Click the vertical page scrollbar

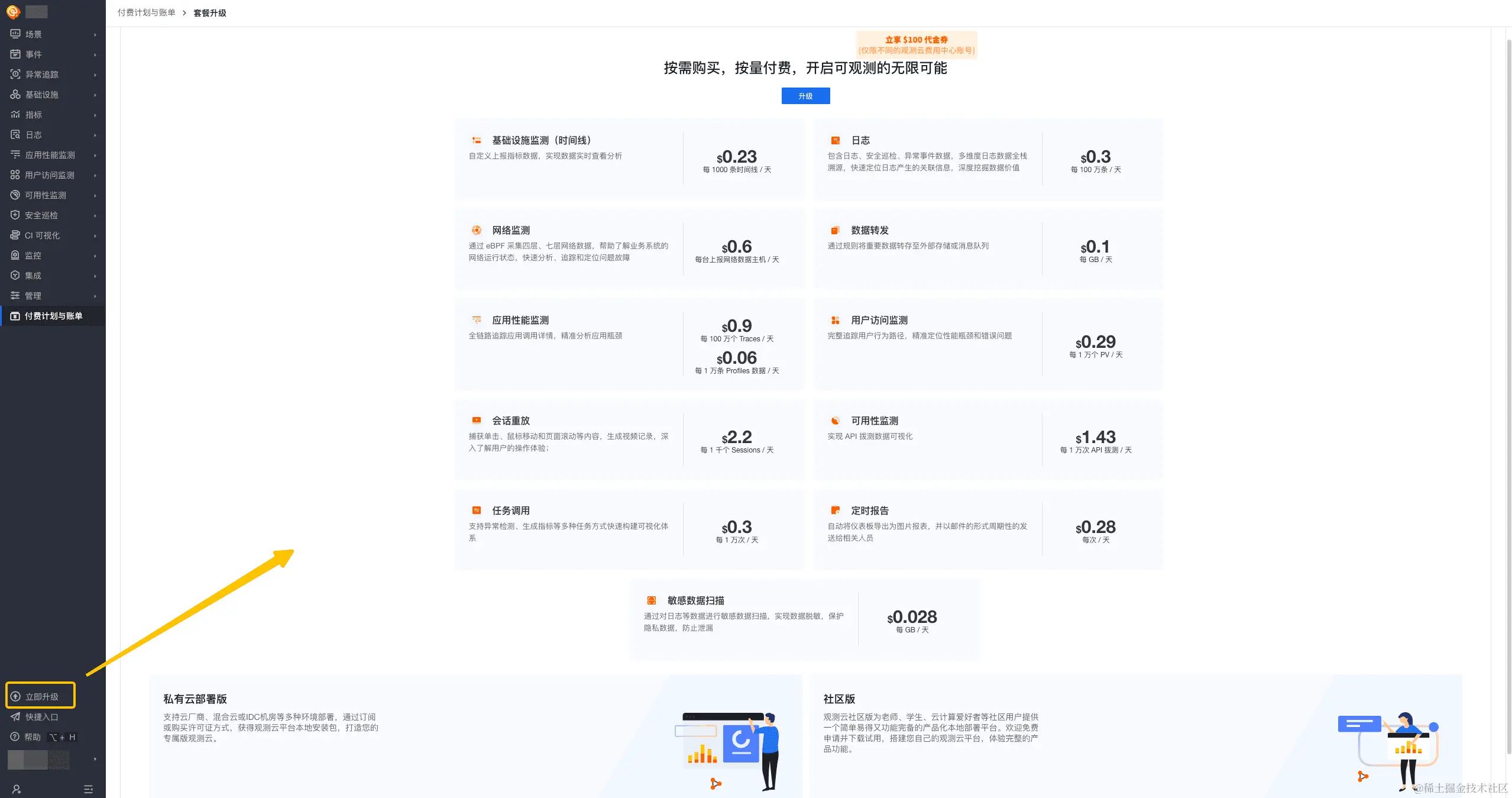point(1508,396)
